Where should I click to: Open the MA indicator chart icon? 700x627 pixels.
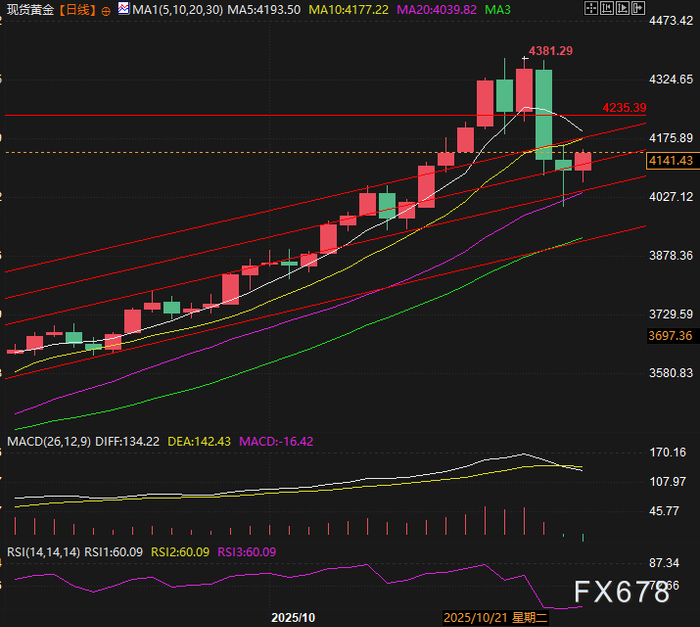tap(124, 8)
